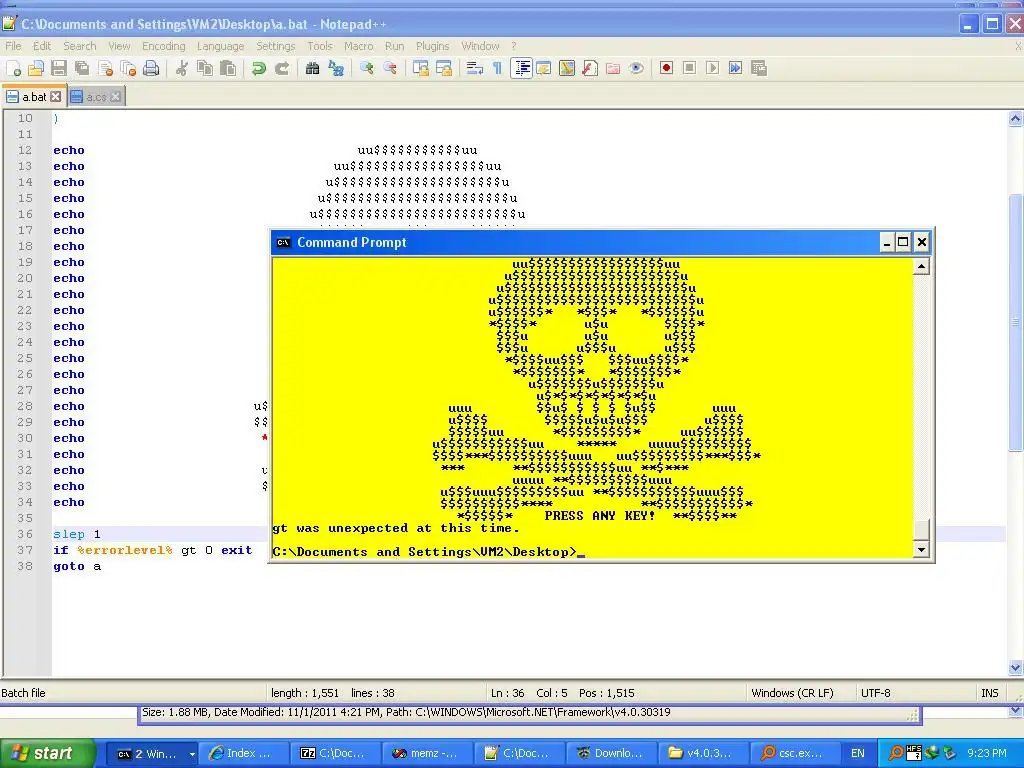Click the Save All toolbar icon
This screenshot has height=768, width=1024.
point(82,68)
